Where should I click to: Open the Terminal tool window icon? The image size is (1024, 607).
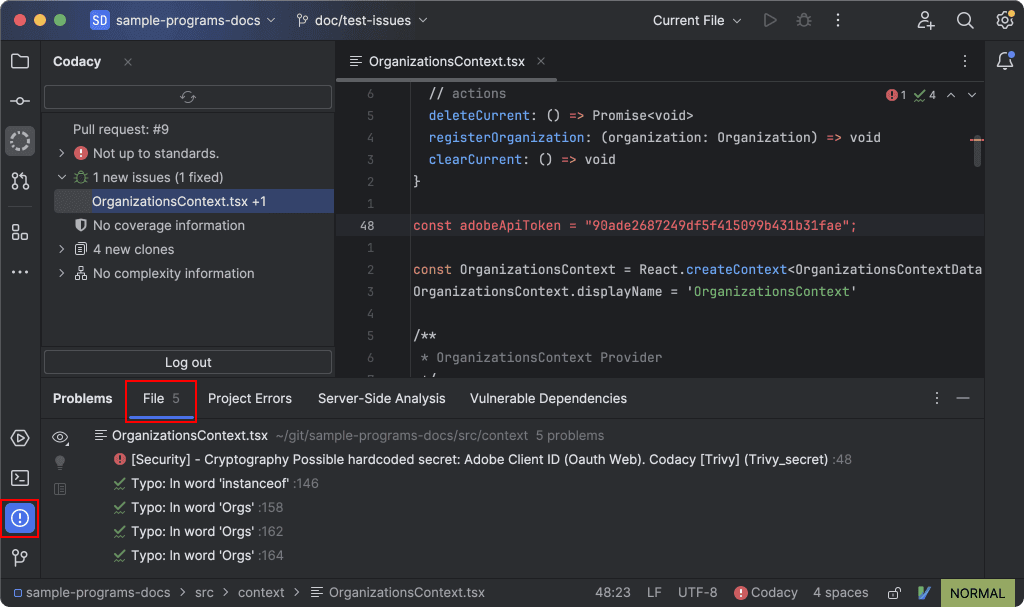[x=20, y=476]
